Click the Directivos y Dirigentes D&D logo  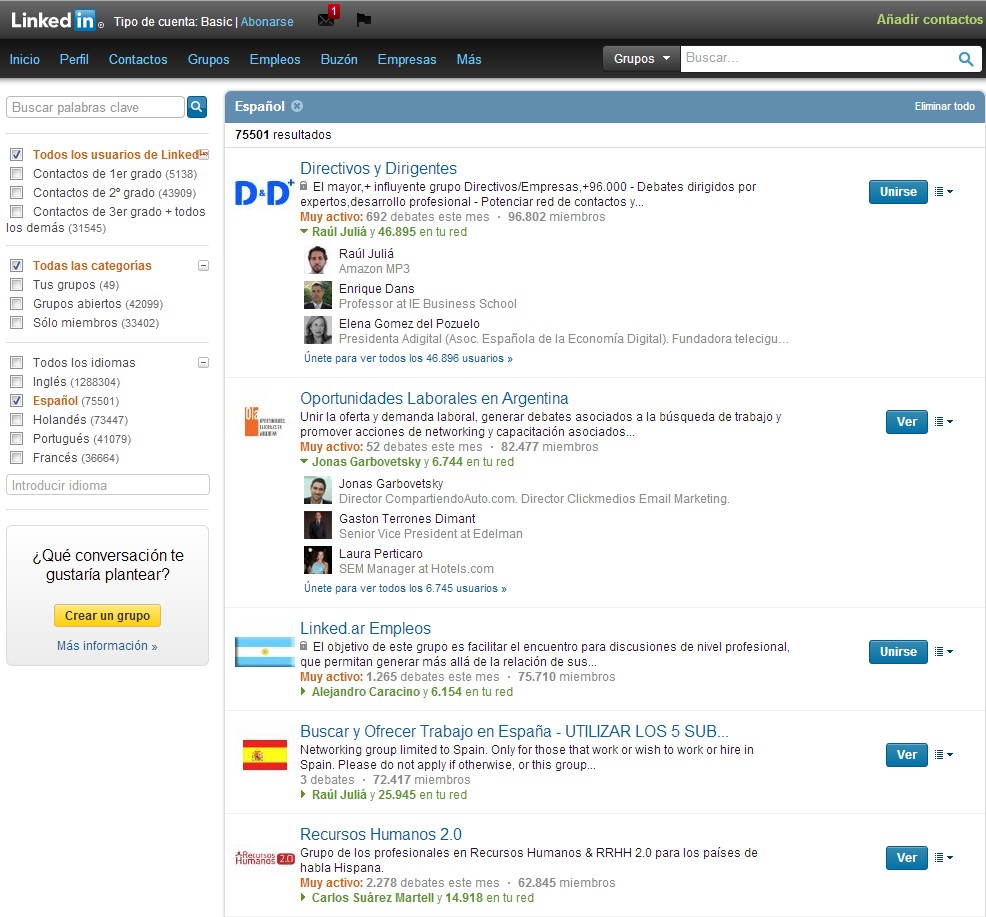[x=264, y=192]
